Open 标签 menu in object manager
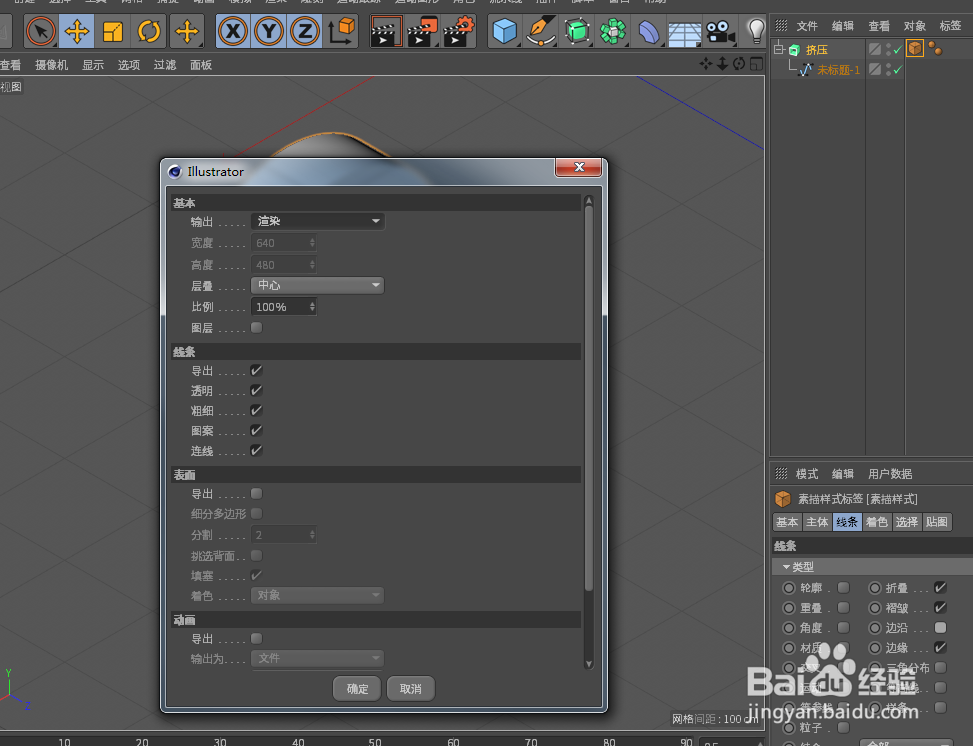This screenshot has height=746, width=973. click(950, 25)
